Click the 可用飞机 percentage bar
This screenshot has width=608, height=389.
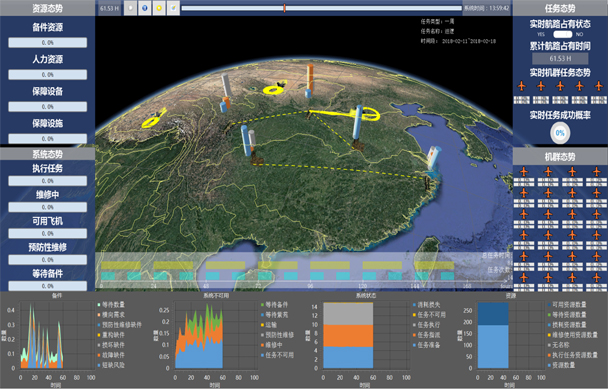[x=48, y=233]
